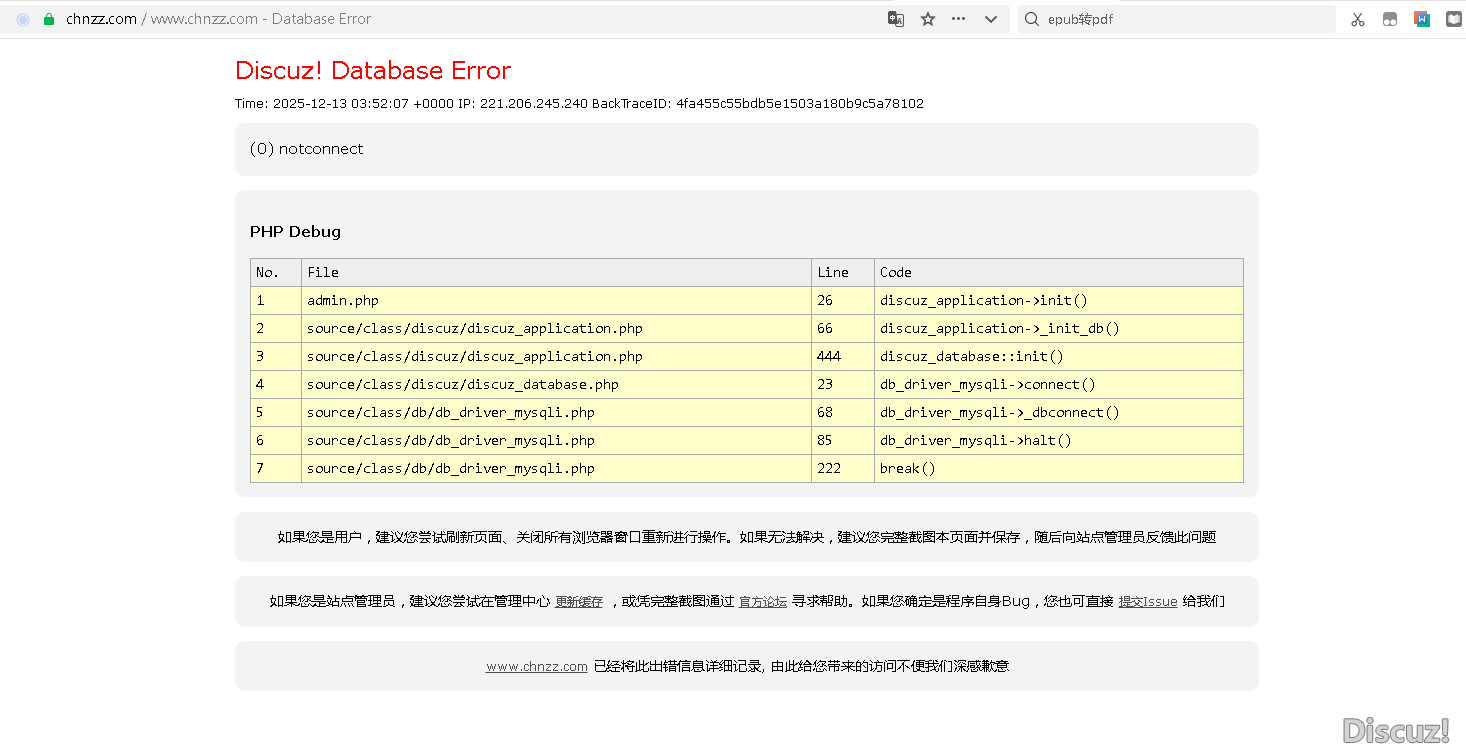Bookmark this page with the star icon
Image resolution: width=1466 pixels, height=755 pixels.
928,19
